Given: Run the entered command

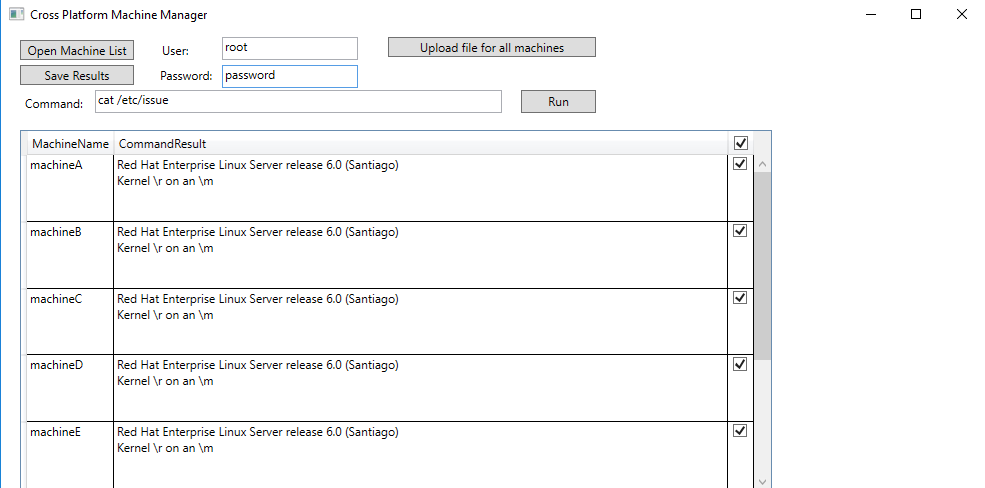Looking at the screenshot, I should click(558, 102).
